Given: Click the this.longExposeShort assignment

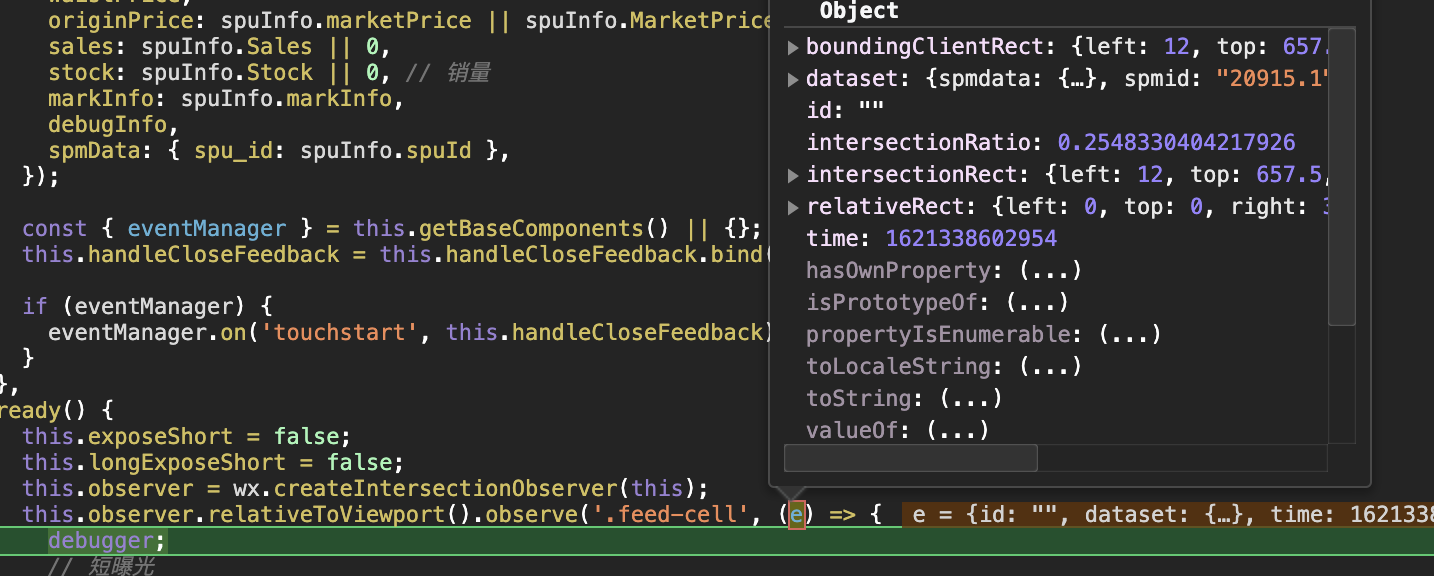Looking at the screenshot, I should 213,462.
